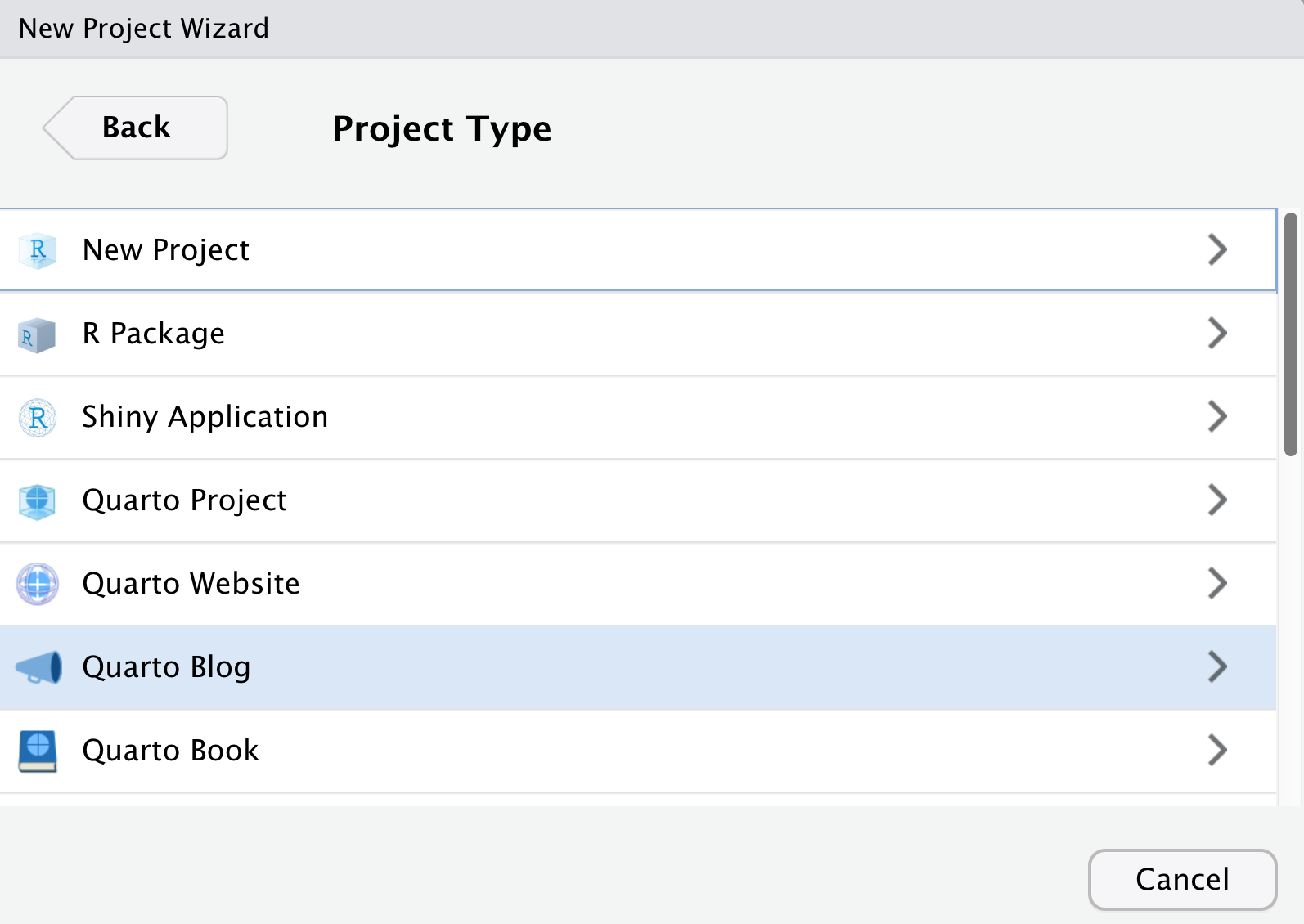This screenshot has height=924, width=1304.
Task: Select the Quarto Blog project type
Action: (167, 667)
